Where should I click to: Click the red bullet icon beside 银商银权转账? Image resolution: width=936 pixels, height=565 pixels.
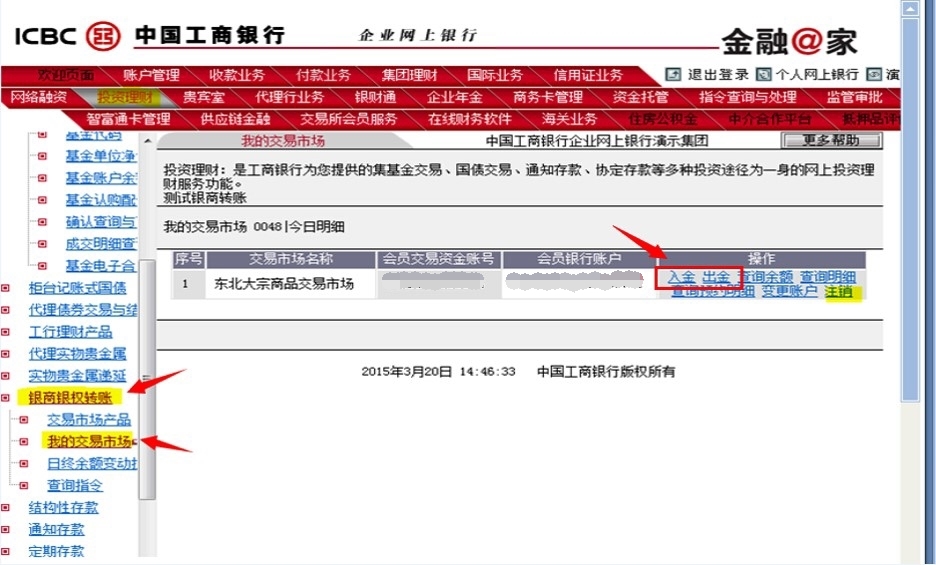[6, 398]
